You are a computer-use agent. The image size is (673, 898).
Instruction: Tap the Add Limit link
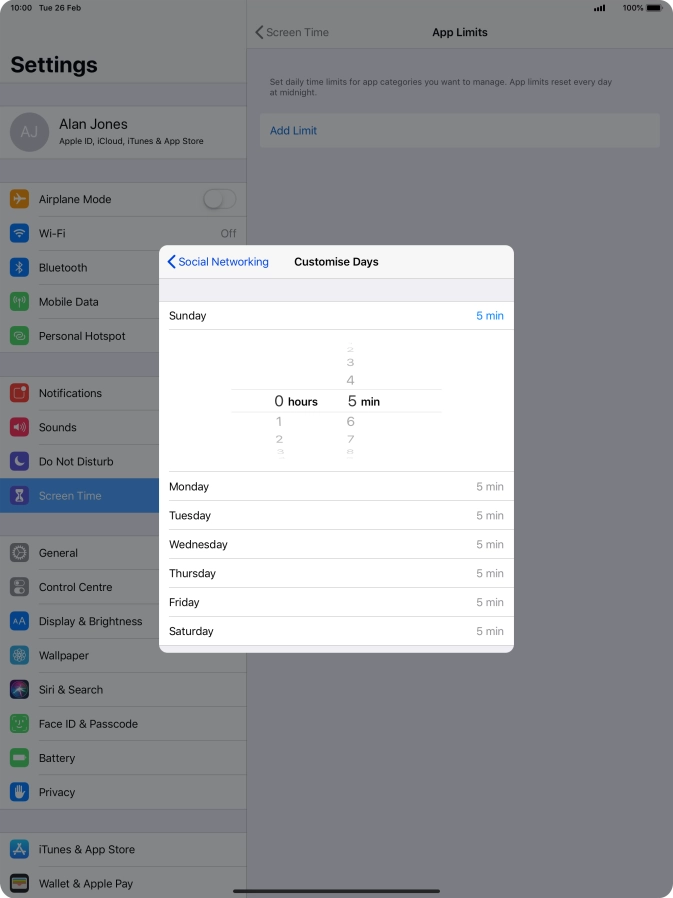tap(293, 131)
